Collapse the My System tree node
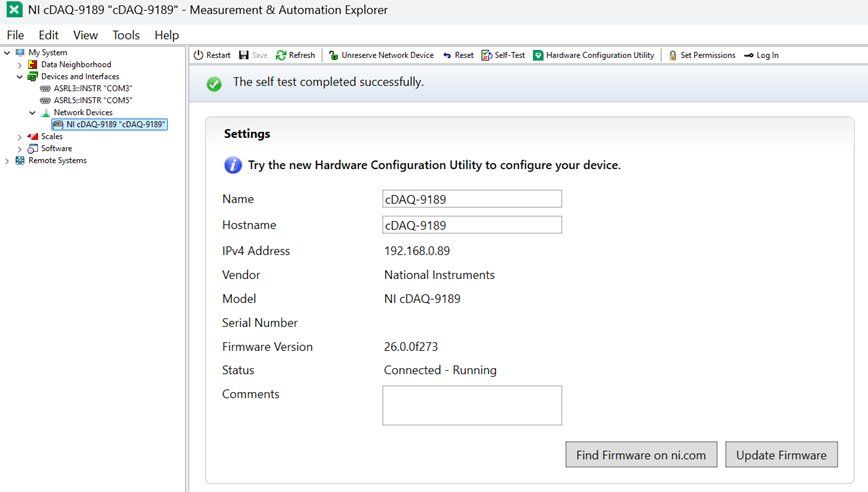Screen dimensions: 868x492 [x=7, y=53]
